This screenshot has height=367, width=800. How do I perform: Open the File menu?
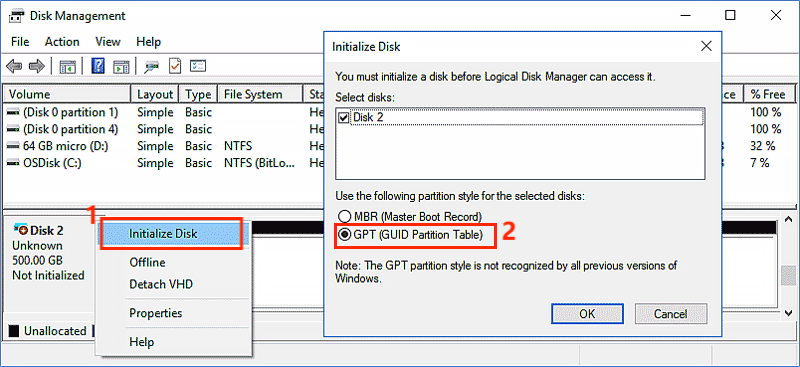(20, 42)
